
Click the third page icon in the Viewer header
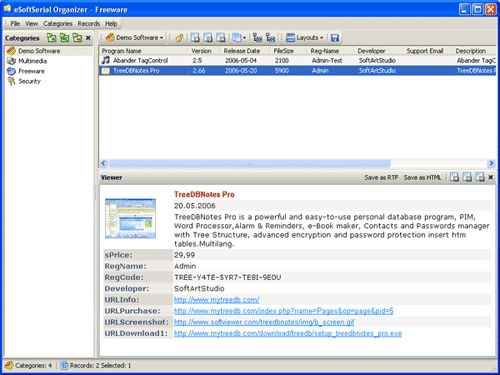point(480,177)
